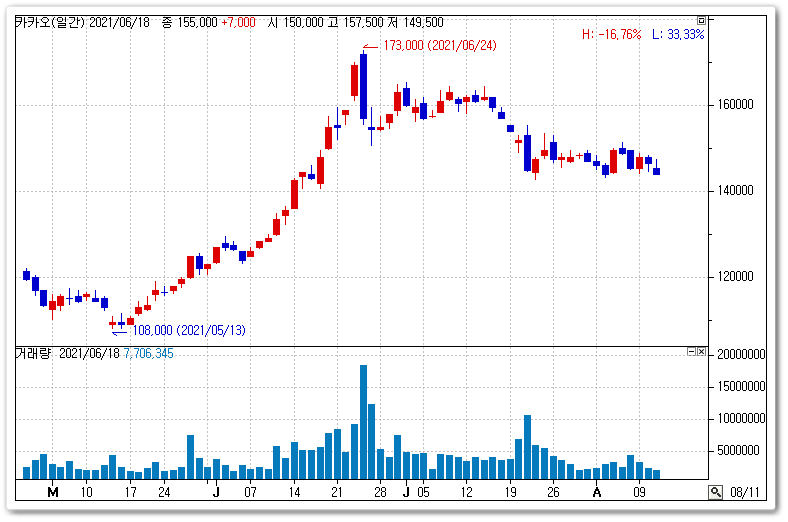Click the 10000000 volume axis label

(x=741, y=419)
